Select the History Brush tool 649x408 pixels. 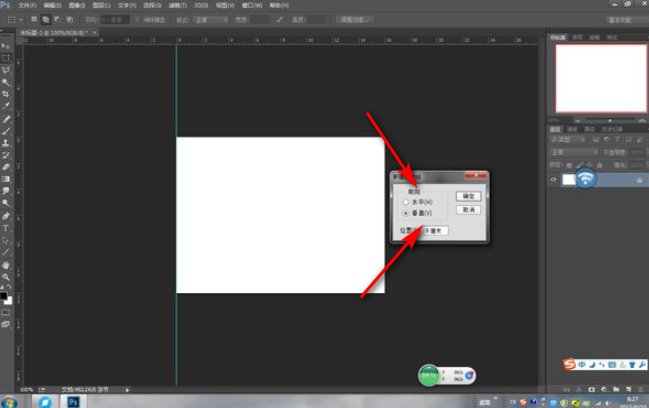click(x=5, y=155)
